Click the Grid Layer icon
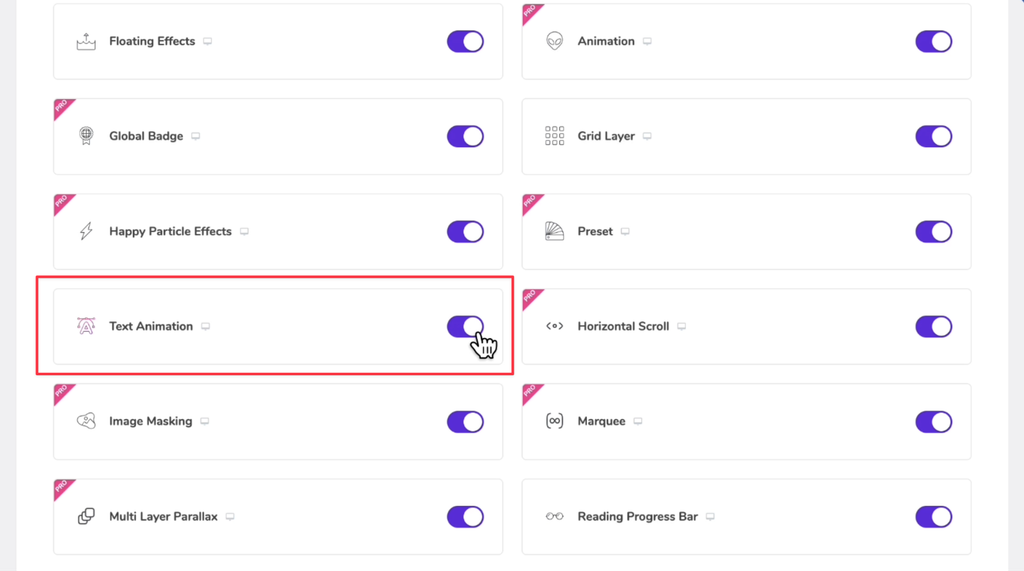 [554, 136]
